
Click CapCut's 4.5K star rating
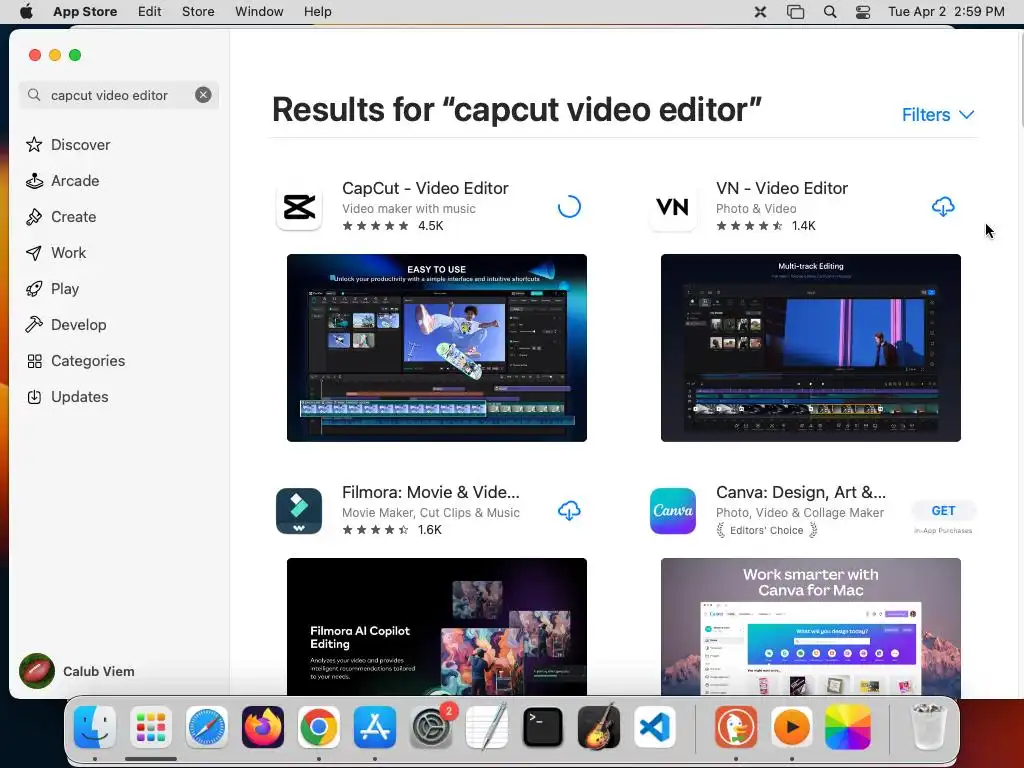(x=392, y=226)
